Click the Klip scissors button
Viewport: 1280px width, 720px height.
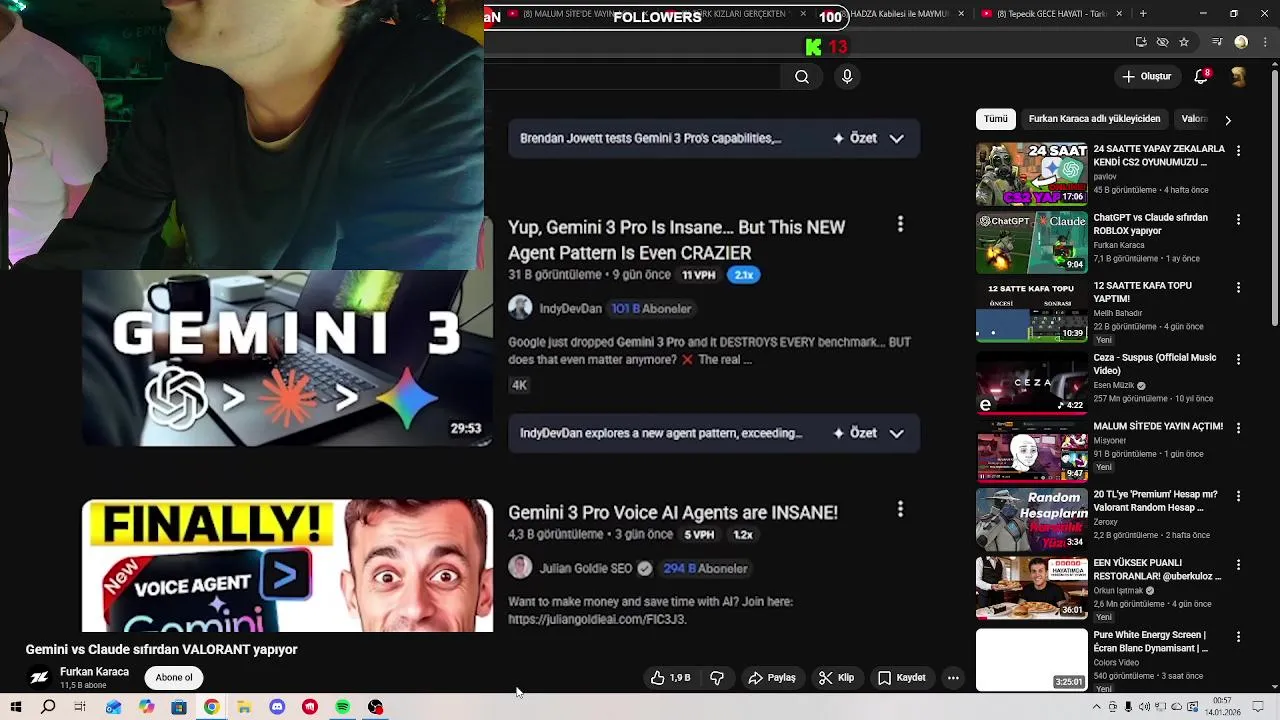[x=836, y=678]
